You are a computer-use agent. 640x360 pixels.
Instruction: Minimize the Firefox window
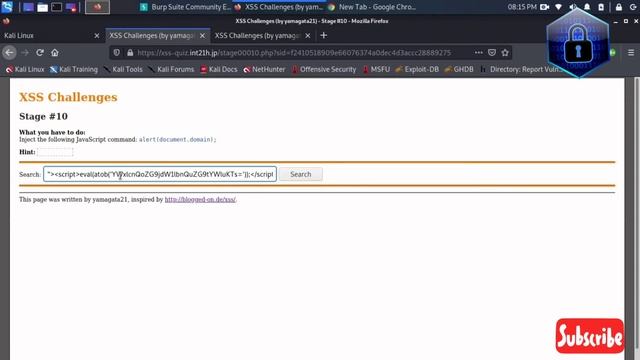coord(616,21)
